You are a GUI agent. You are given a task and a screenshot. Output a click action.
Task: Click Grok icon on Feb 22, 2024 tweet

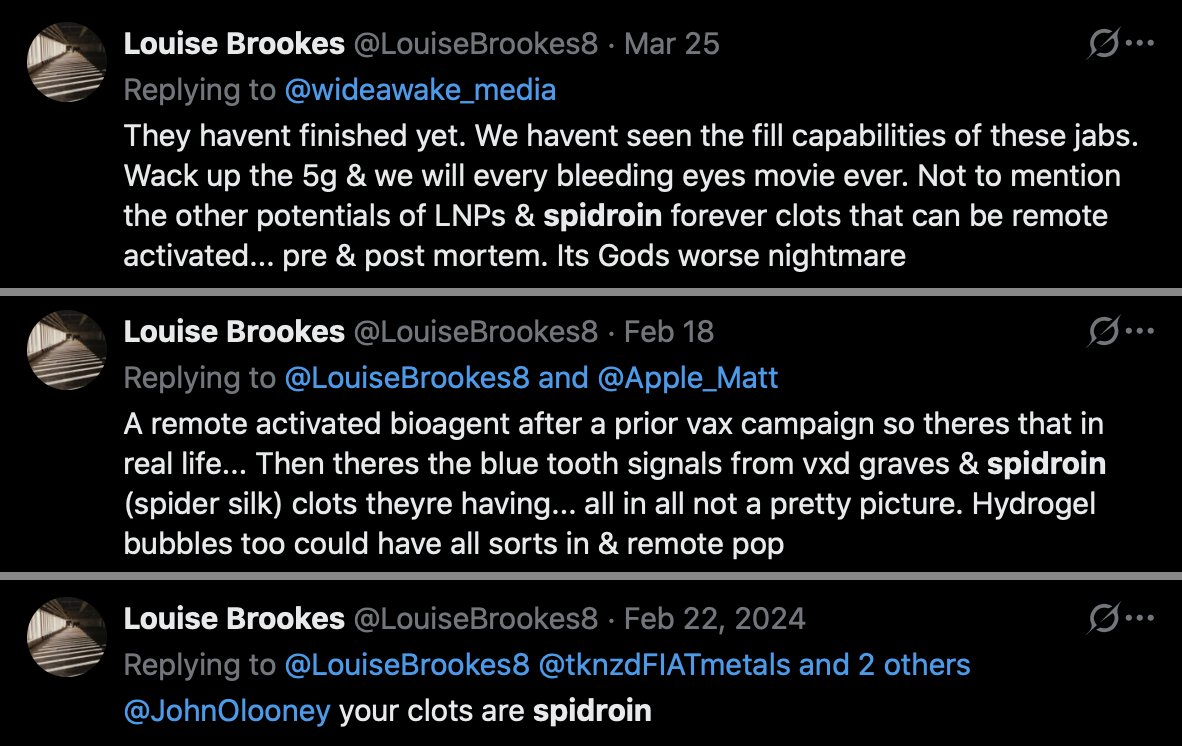(x=1104, y=618)
